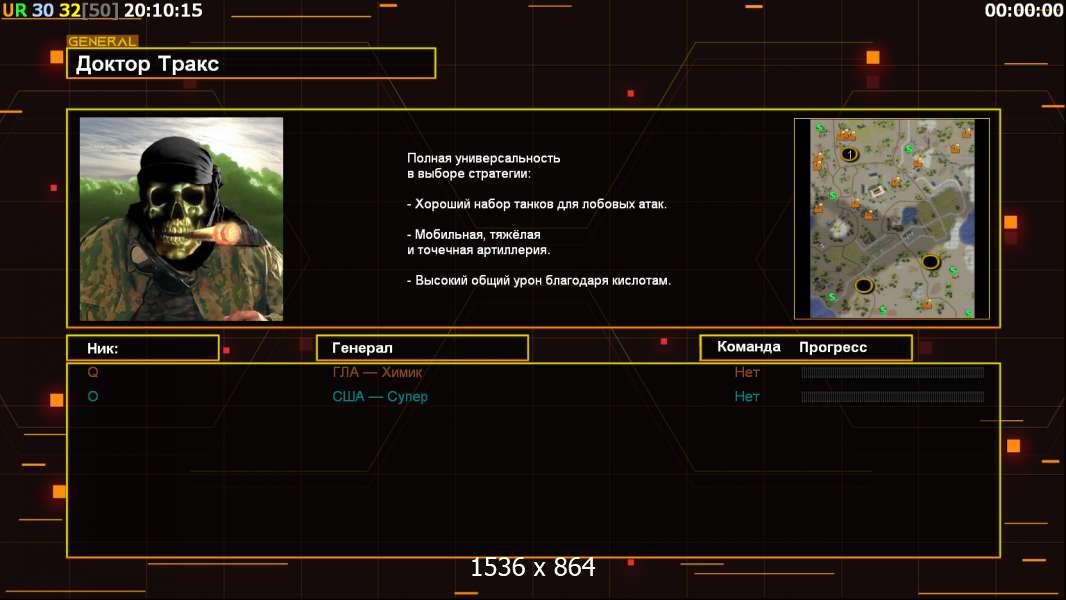Screen dimensions: 1066x600
Task: Select player nickname 'O'
Action: [93, 396]
